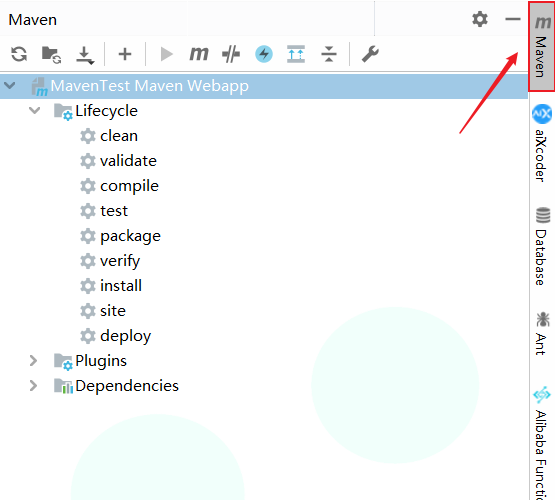Expand the Dependencies folder
555x500 pixels.
(33, 386)
